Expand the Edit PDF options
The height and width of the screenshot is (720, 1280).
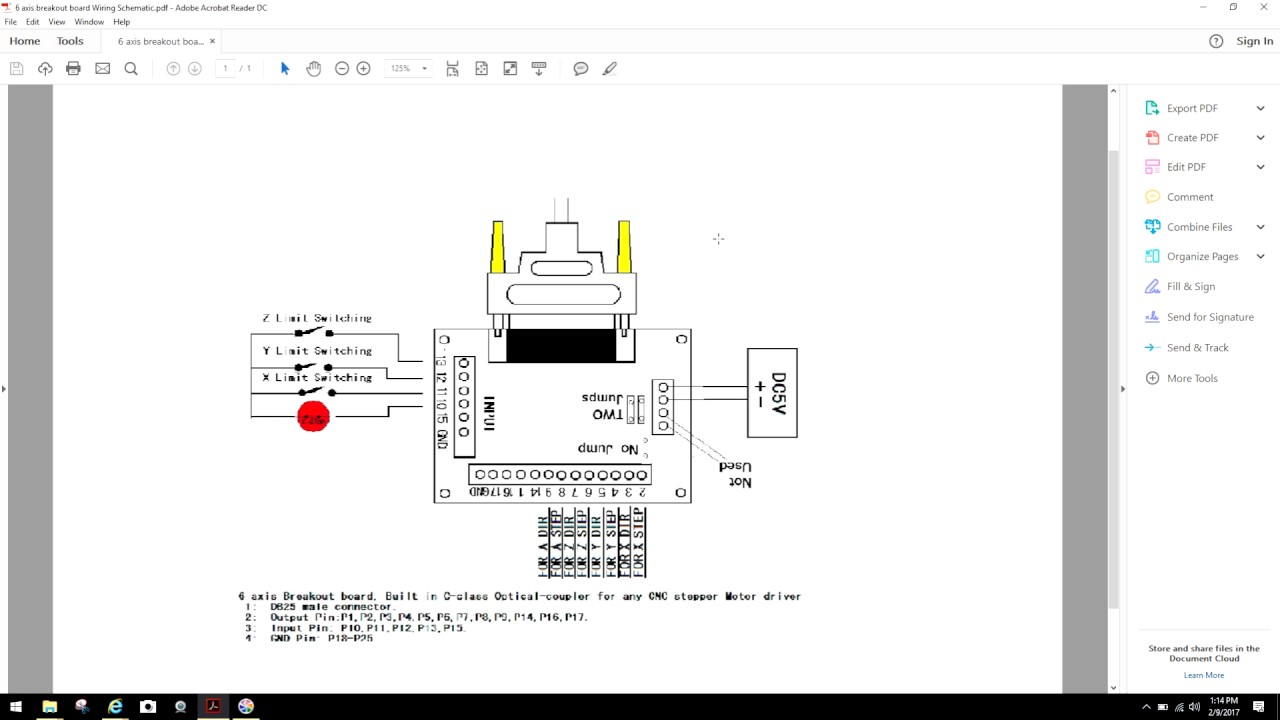coord(1260,167)
